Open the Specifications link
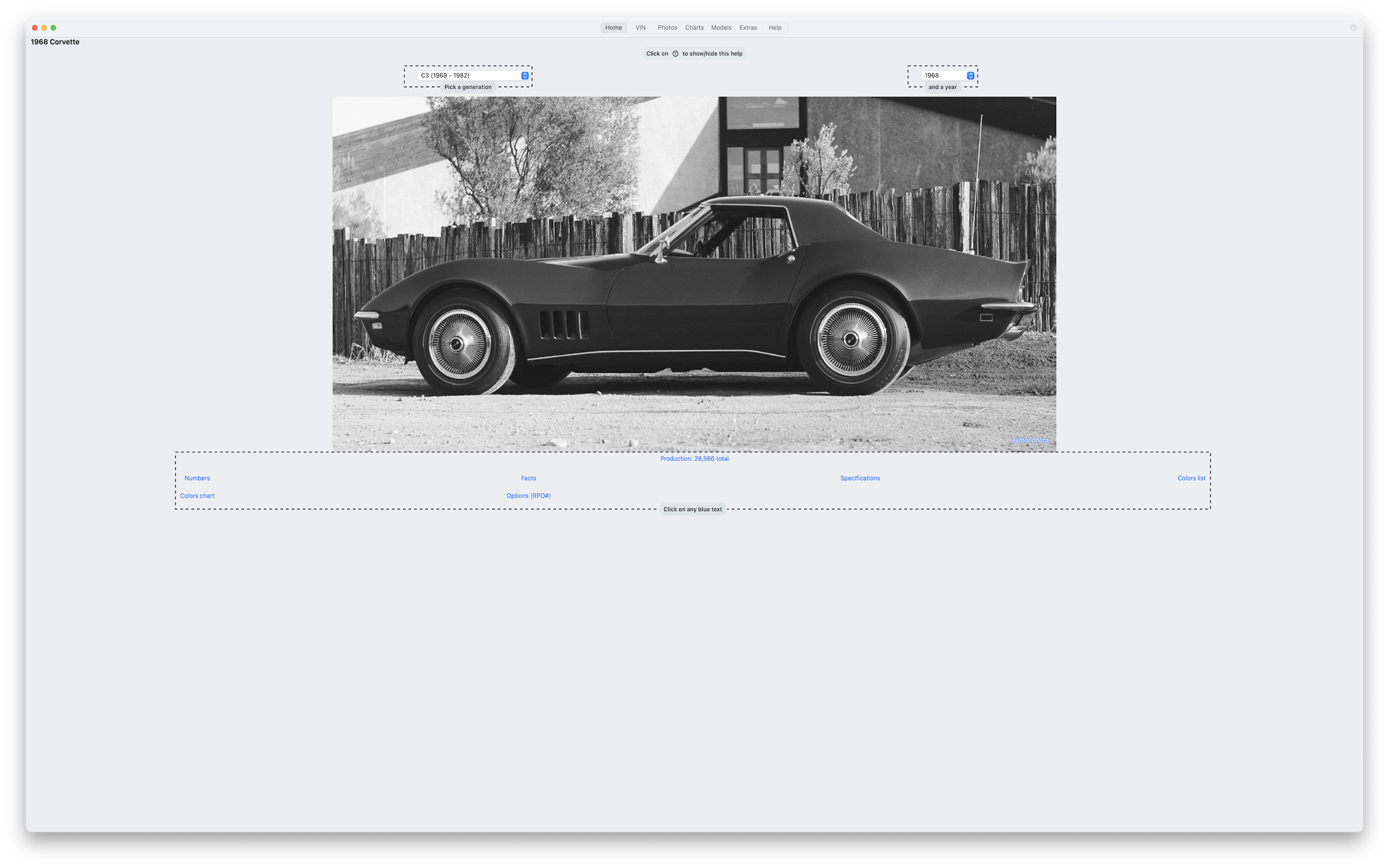The height and width of the screenshot is (868, 1389). click(x=860, y=478)
